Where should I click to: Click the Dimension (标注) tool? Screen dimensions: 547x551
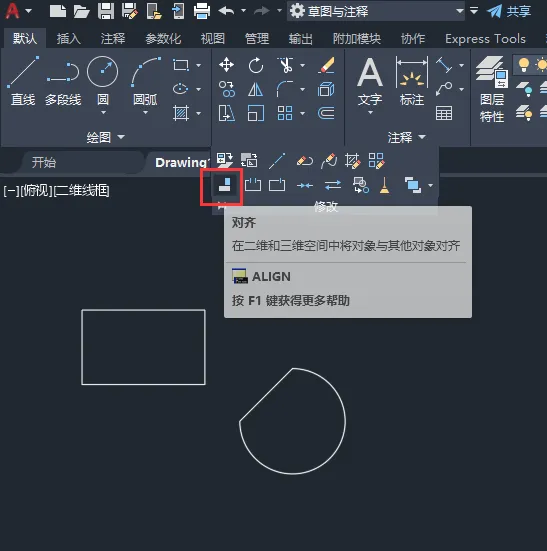[412, 82]
